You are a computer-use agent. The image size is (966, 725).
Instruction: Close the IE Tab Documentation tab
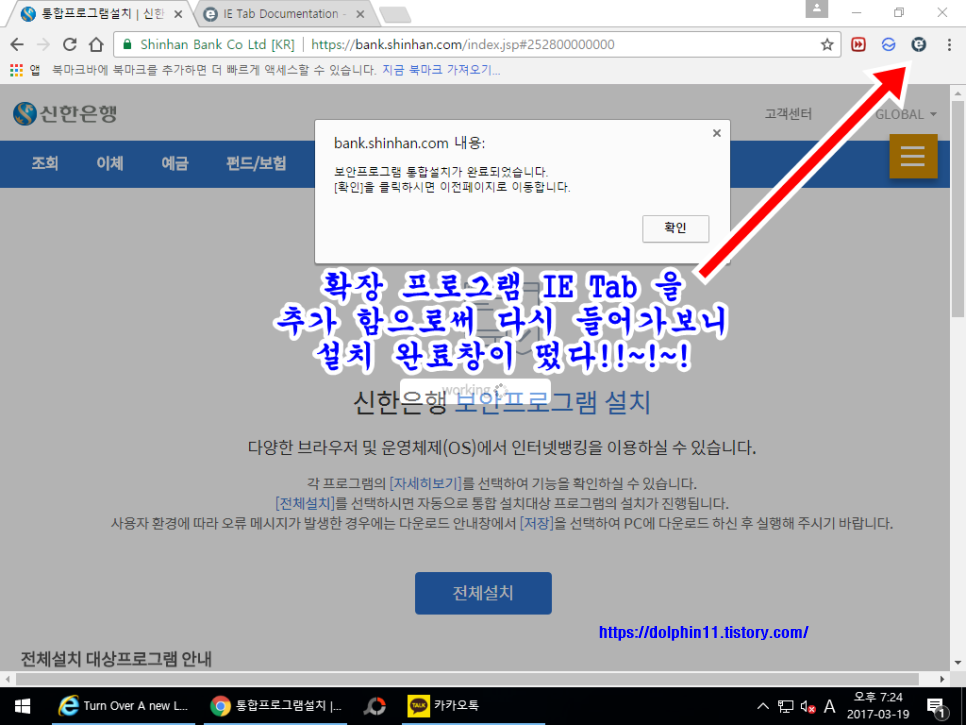[360, 14]
